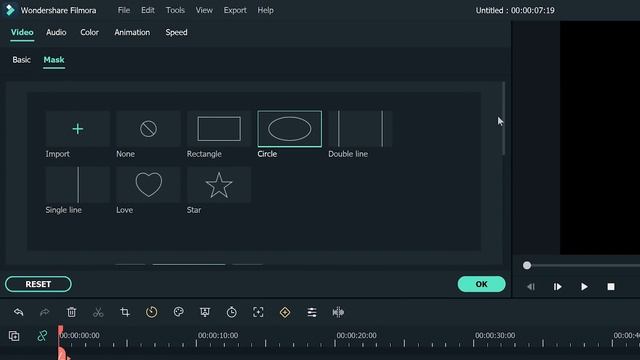Switch to the Speed tab
Viewport: 640px width, 360px height.
coord(176,32)
